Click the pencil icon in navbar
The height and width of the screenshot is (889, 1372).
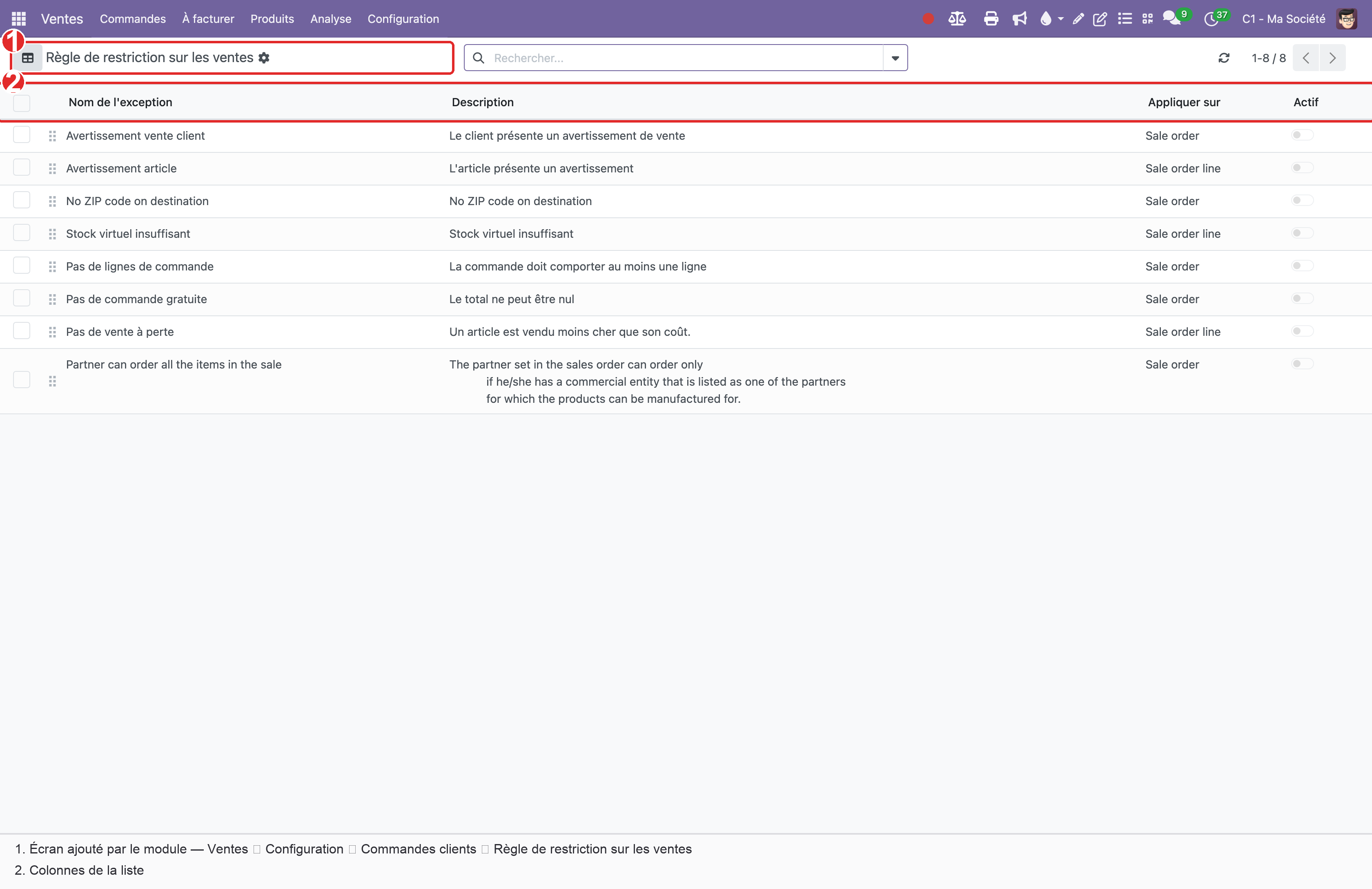[1078, 18]
